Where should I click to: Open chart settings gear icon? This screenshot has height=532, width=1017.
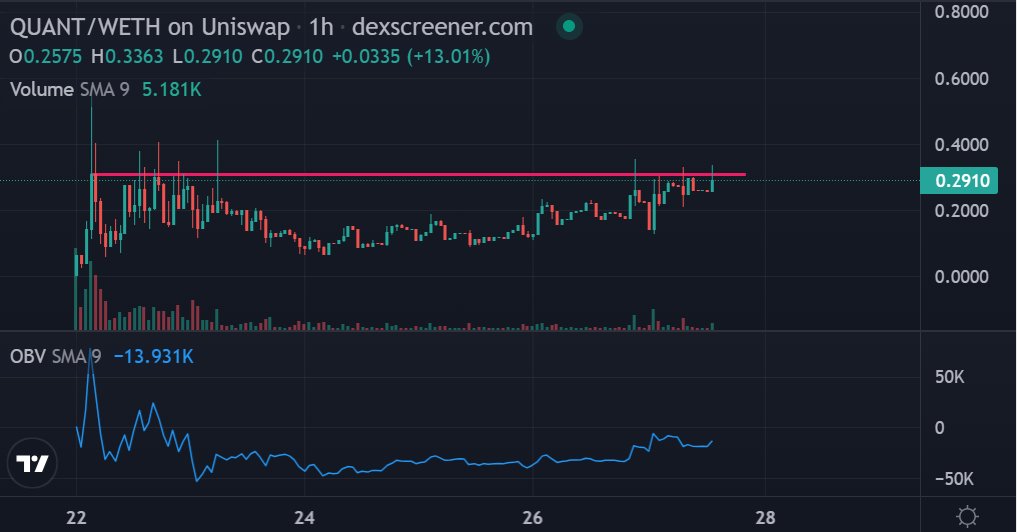click(967, 516)
